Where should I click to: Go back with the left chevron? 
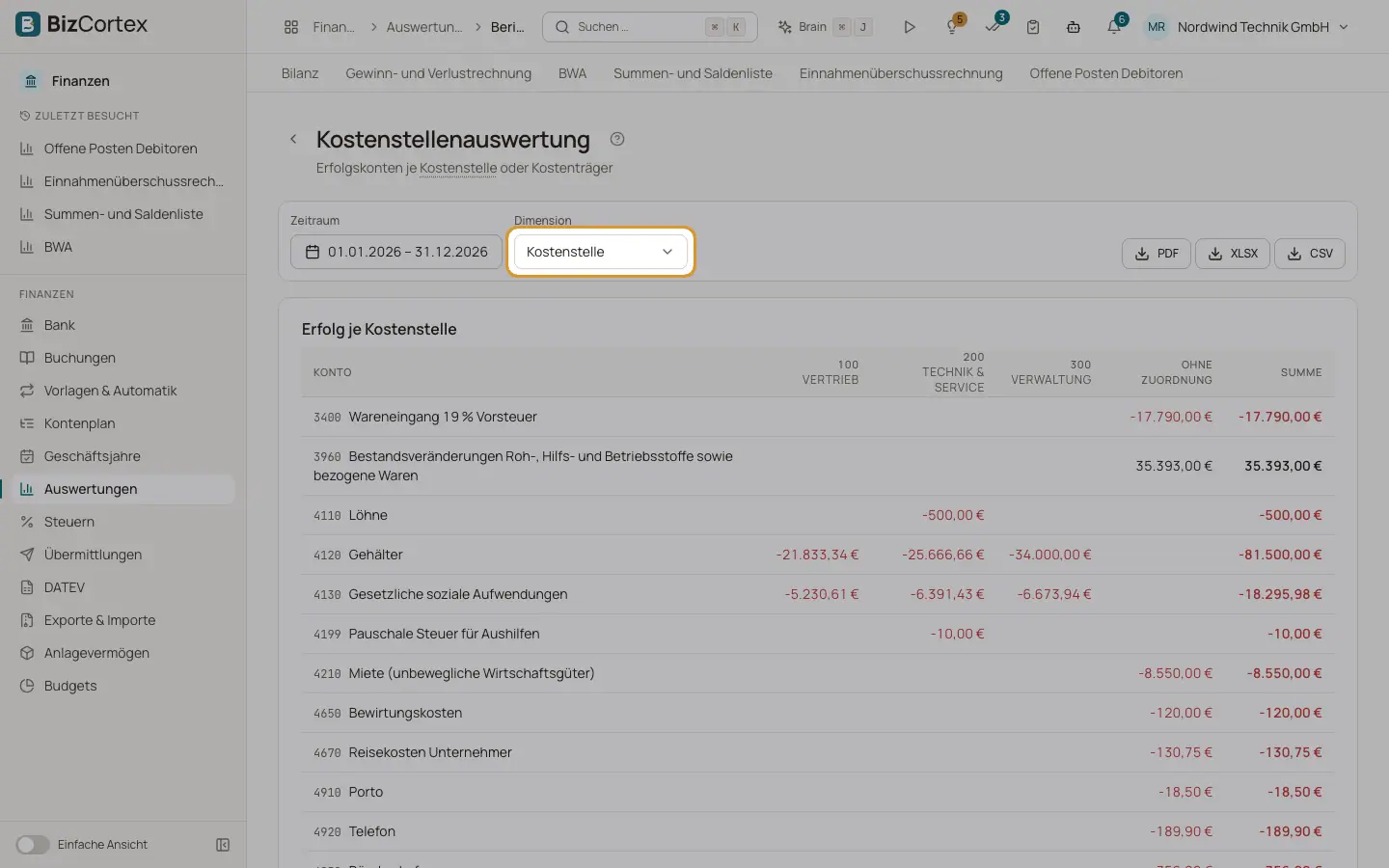click(x=293, y=139)
